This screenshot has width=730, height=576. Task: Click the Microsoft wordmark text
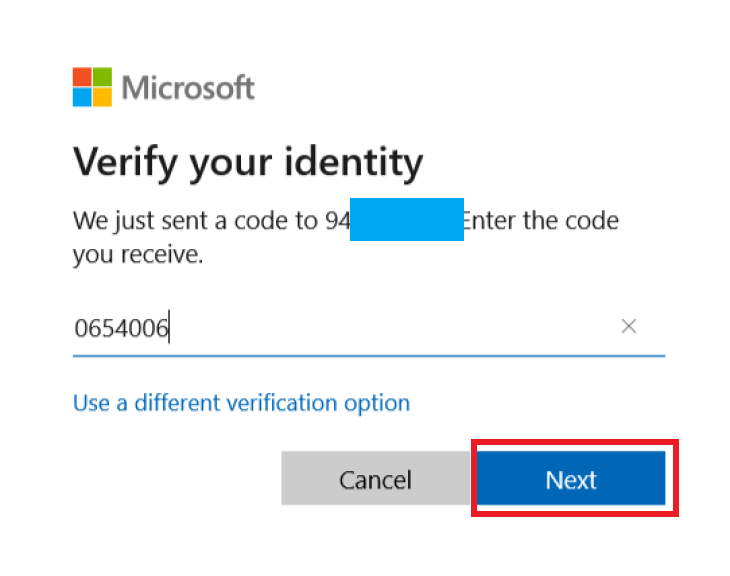188,88
